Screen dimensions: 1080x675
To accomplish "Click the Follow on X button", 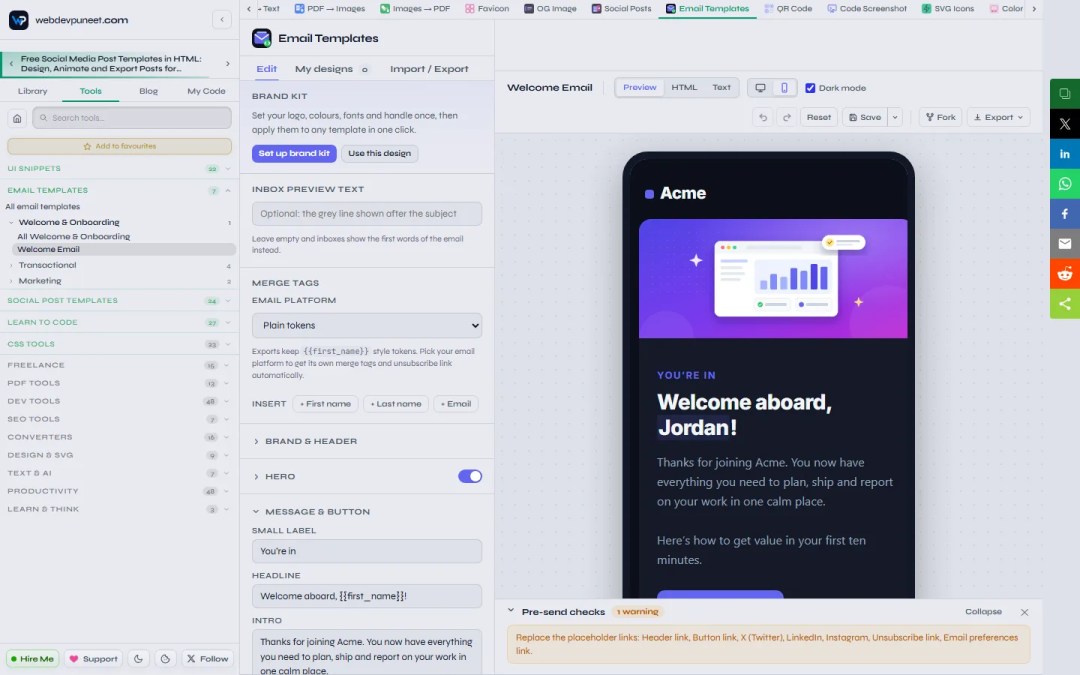I will (207, 658).
